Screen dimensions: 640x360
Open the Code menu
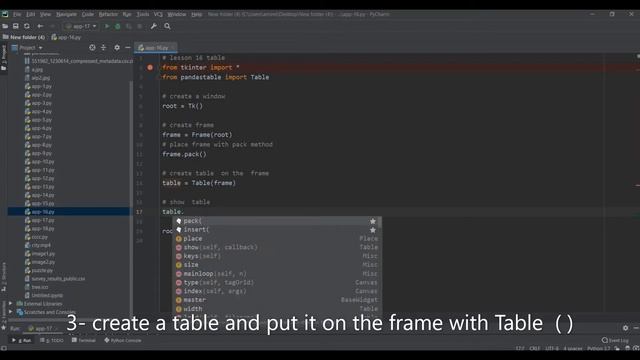pos(88,14)
